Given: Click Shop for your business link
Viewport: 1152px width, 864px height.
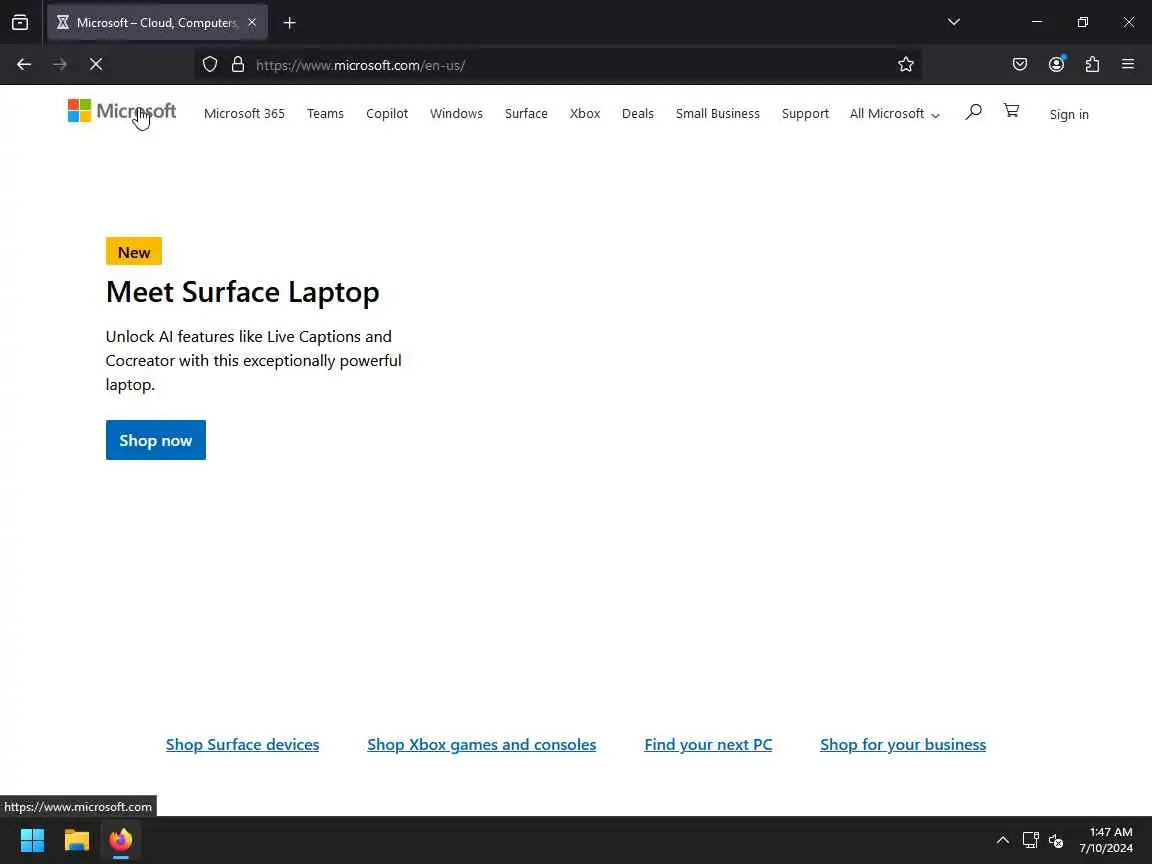Looking at the screenshot, I should pos(903,744).
